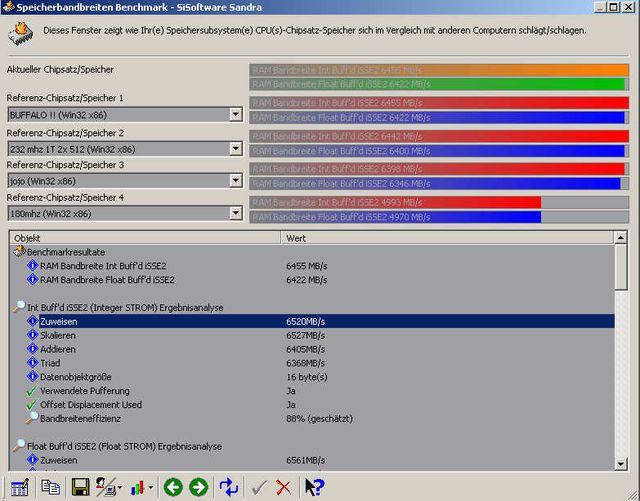Click green check beside Offset Displacement Used
The image size is (640, 501).
point(31,405)
